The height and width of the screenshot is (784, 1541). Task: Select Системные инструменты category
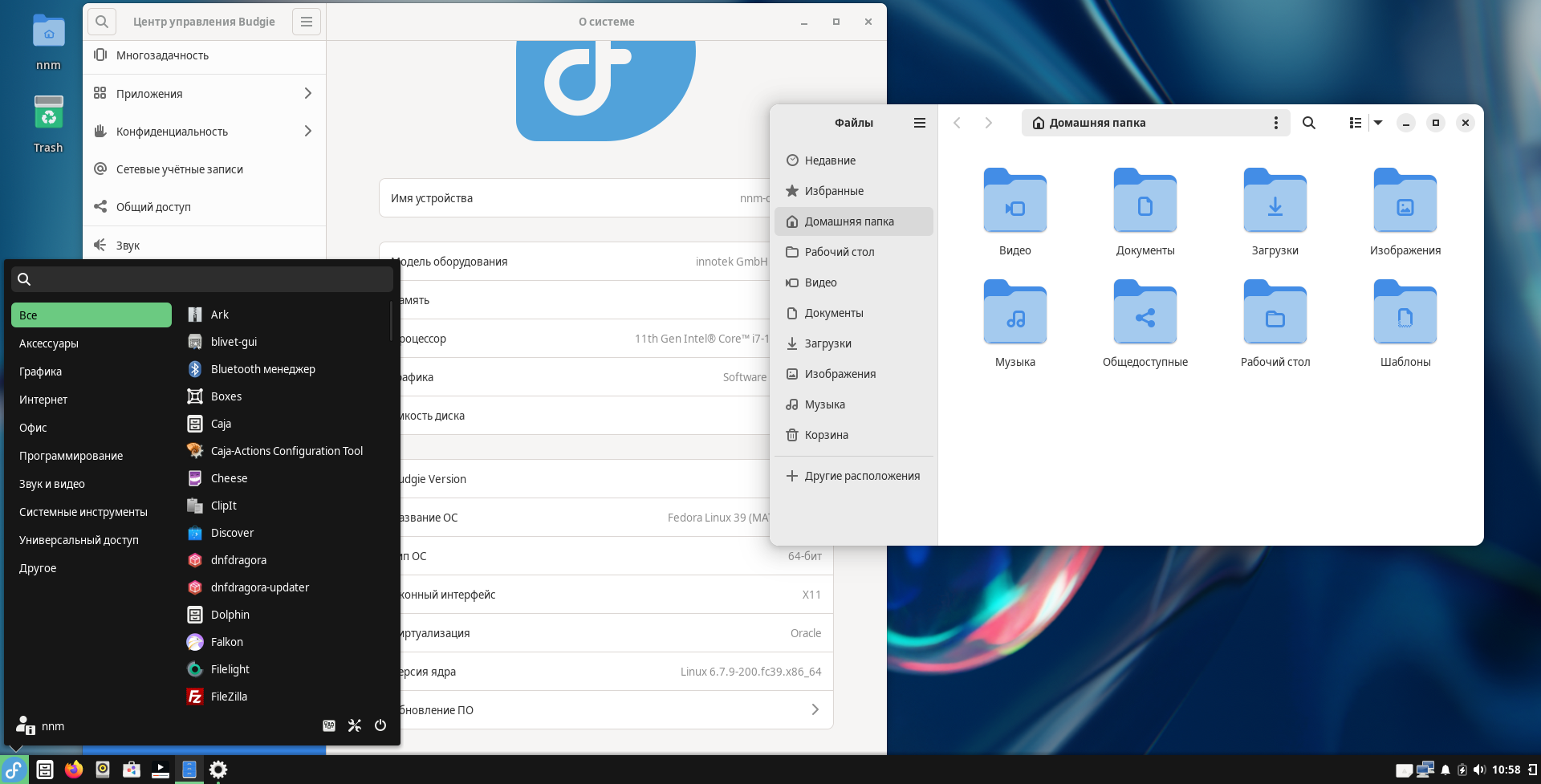(83, 512)
